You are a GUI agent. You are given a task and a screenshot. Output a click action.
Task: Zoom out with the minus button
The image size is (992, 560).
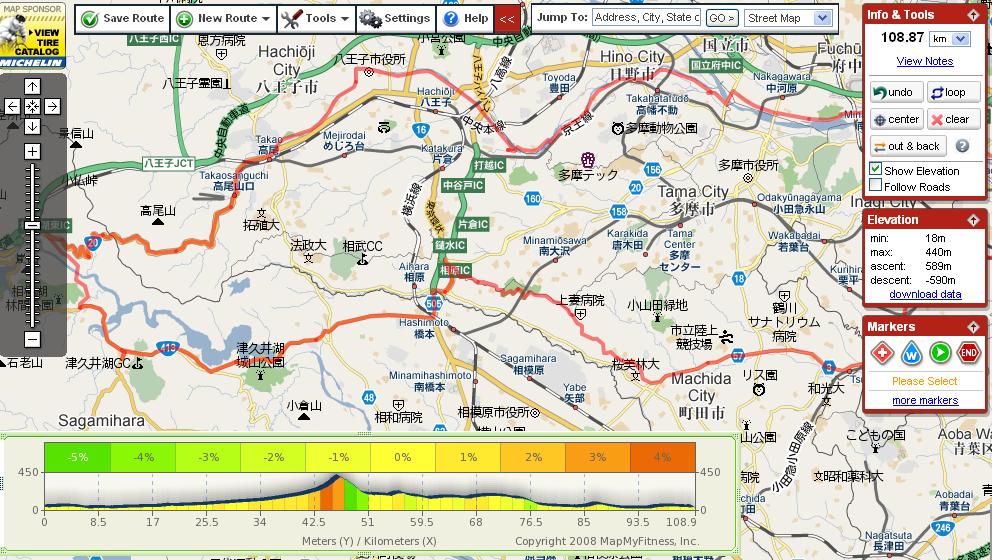coord(32,340)
